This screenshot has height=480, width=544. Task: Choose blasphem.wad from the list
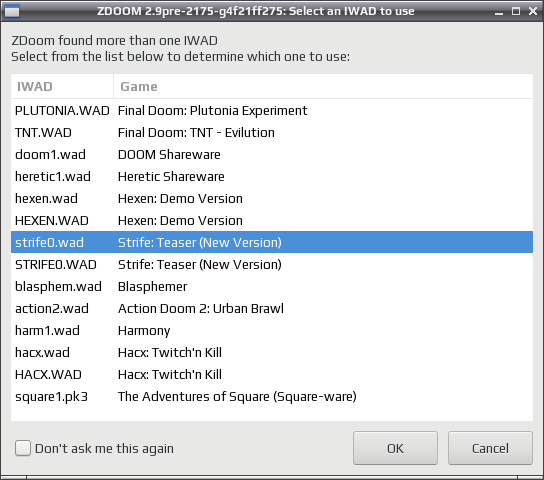click(x=272, y=286)
